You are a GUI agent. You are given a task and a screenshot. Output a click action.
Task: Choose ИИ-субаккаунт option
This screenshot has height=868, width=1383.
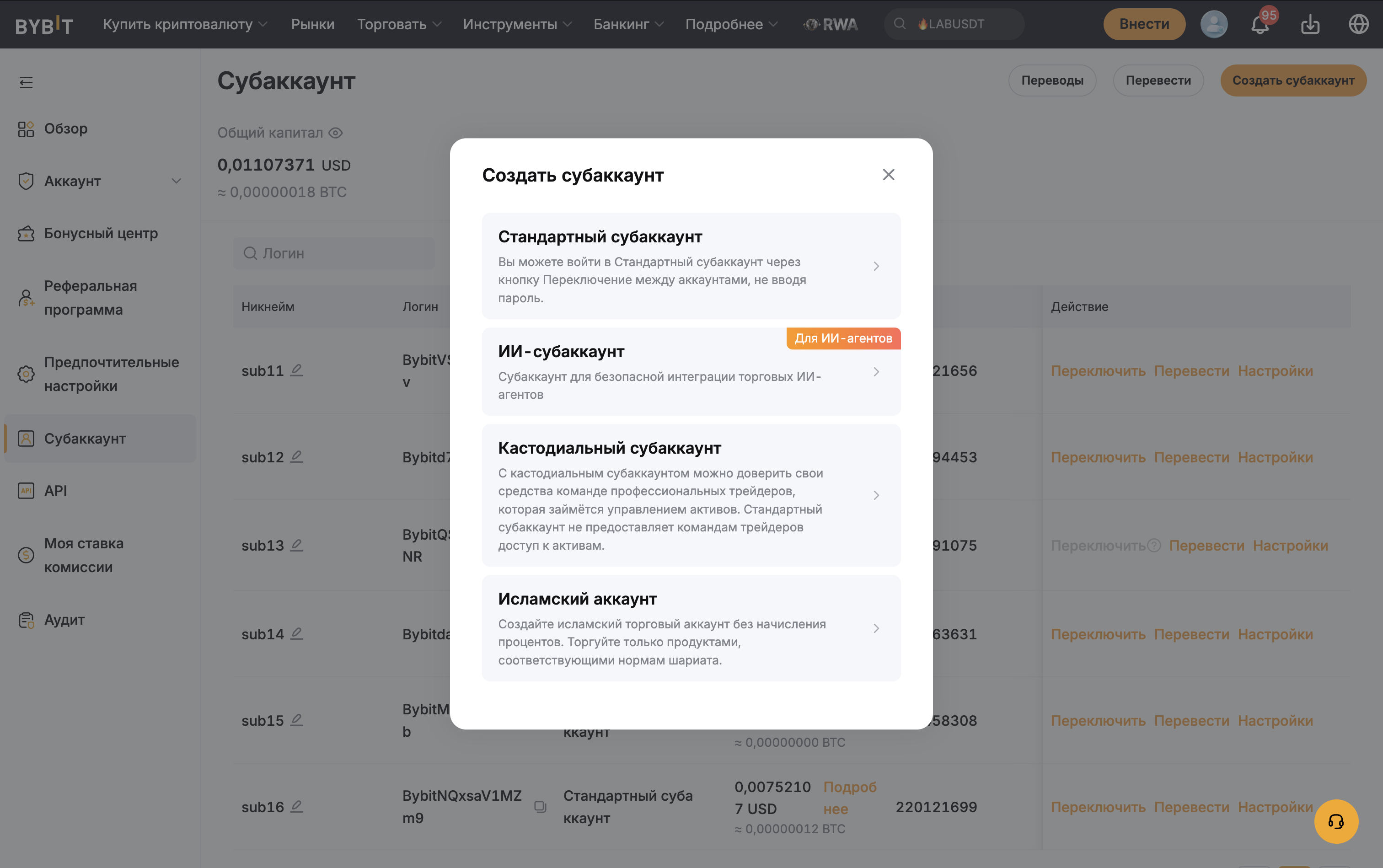coord(691,371)
